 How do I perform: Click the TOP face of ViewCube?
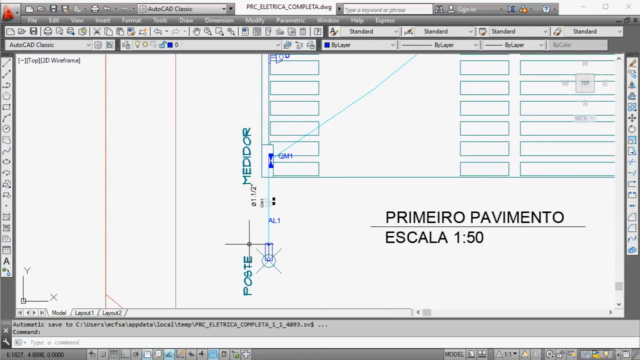tap(585, 83)
